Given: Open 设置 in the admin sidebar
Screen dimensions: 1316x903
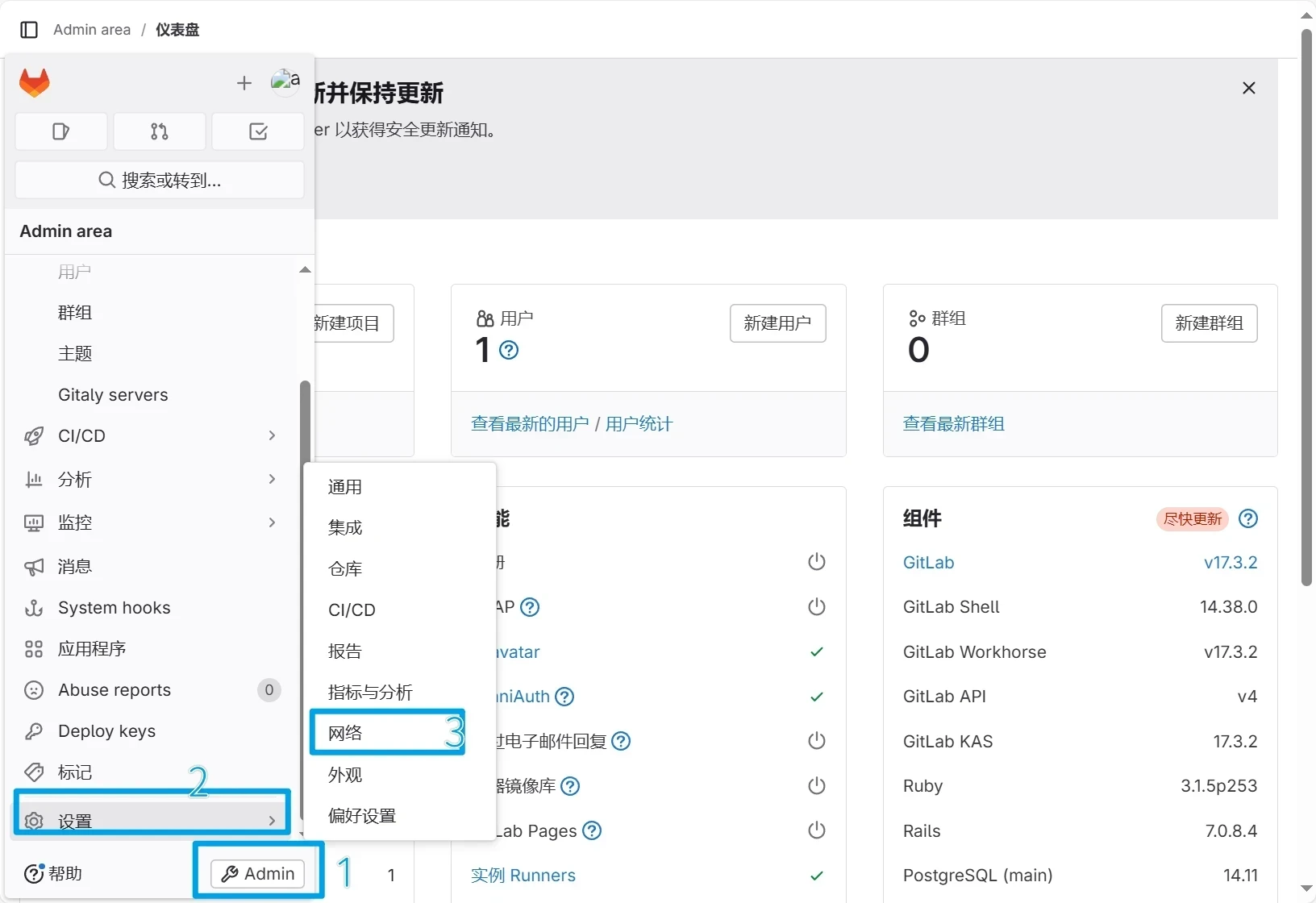Looking at the screenshot, I should (x=152, y=821).
